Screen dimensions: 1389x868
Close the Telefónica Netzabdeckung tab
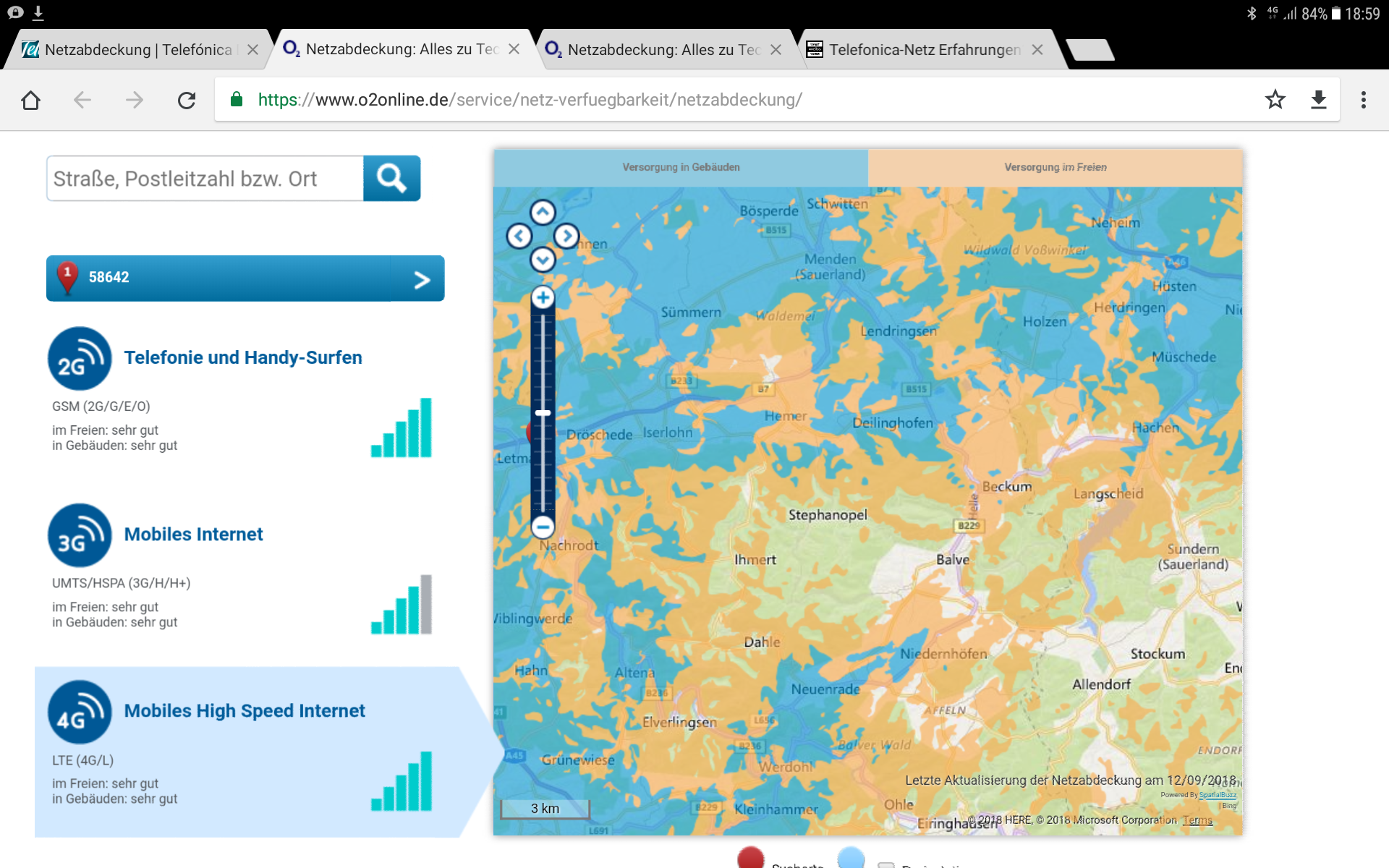[252, 49]
